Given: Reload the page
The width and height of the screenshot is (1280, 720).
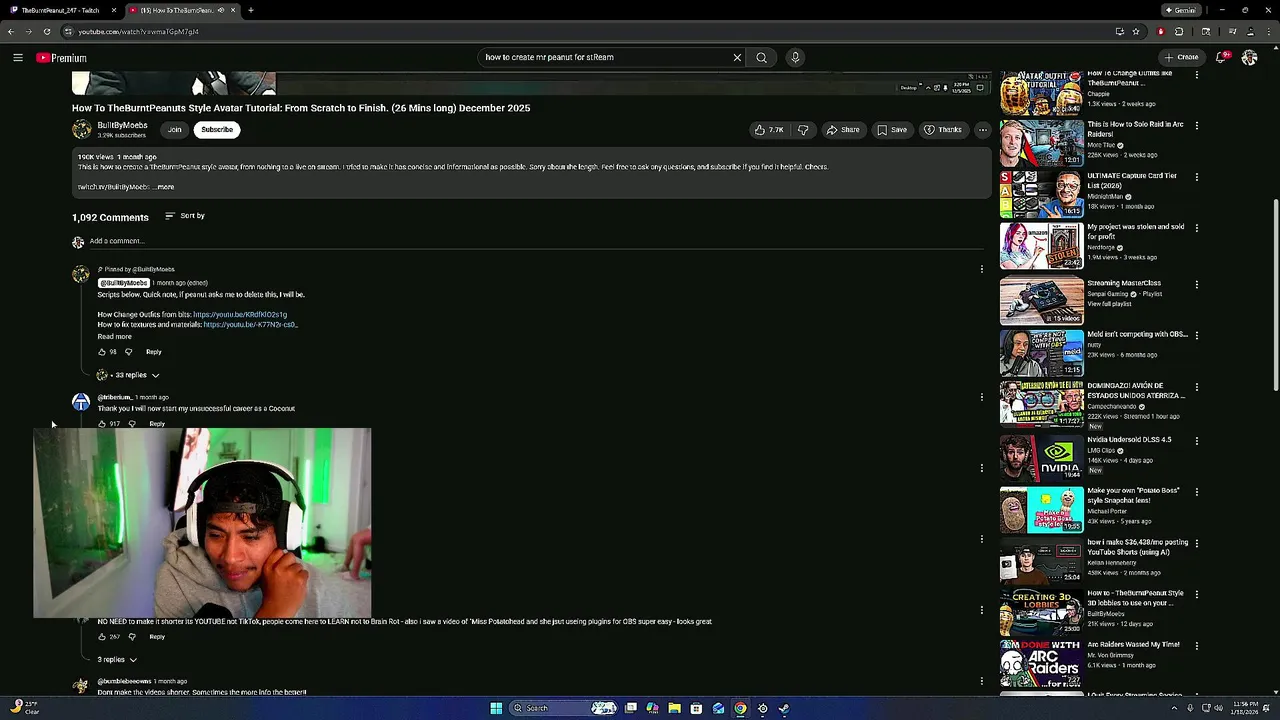Looking at the screenshot, I should [x=46, y=31].
